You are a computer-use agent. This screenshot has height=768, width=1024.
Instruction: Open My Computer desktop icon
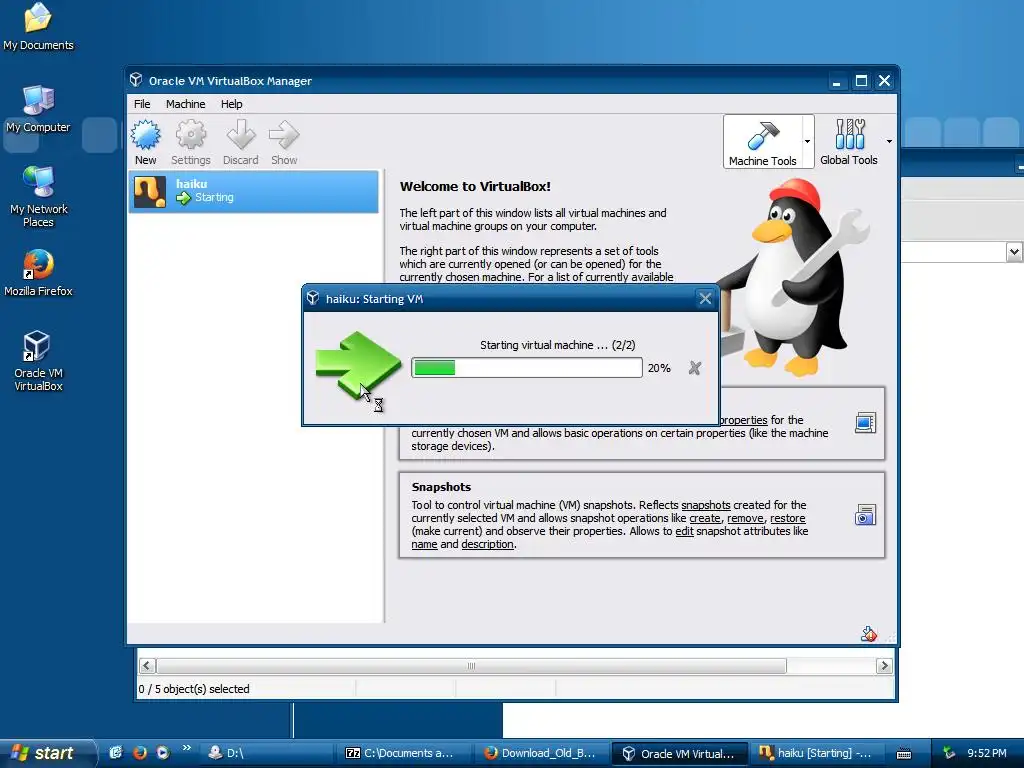click(38, 109)
